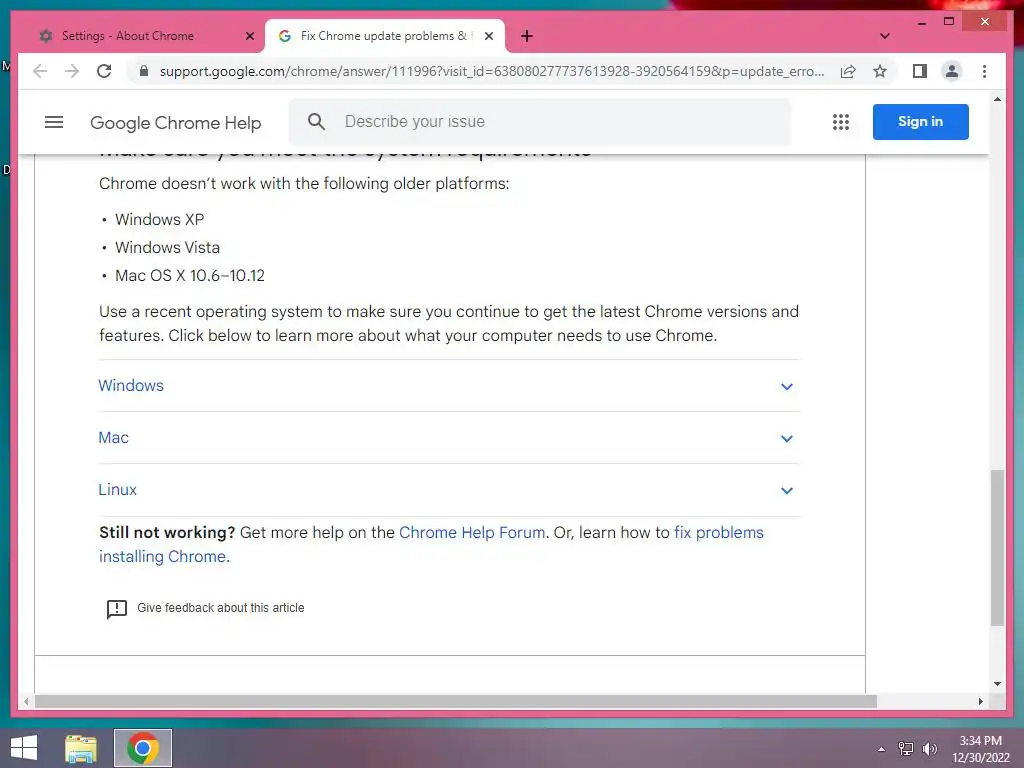
Task: Bookmark this page with the star icon
Action: click(880, 71)
